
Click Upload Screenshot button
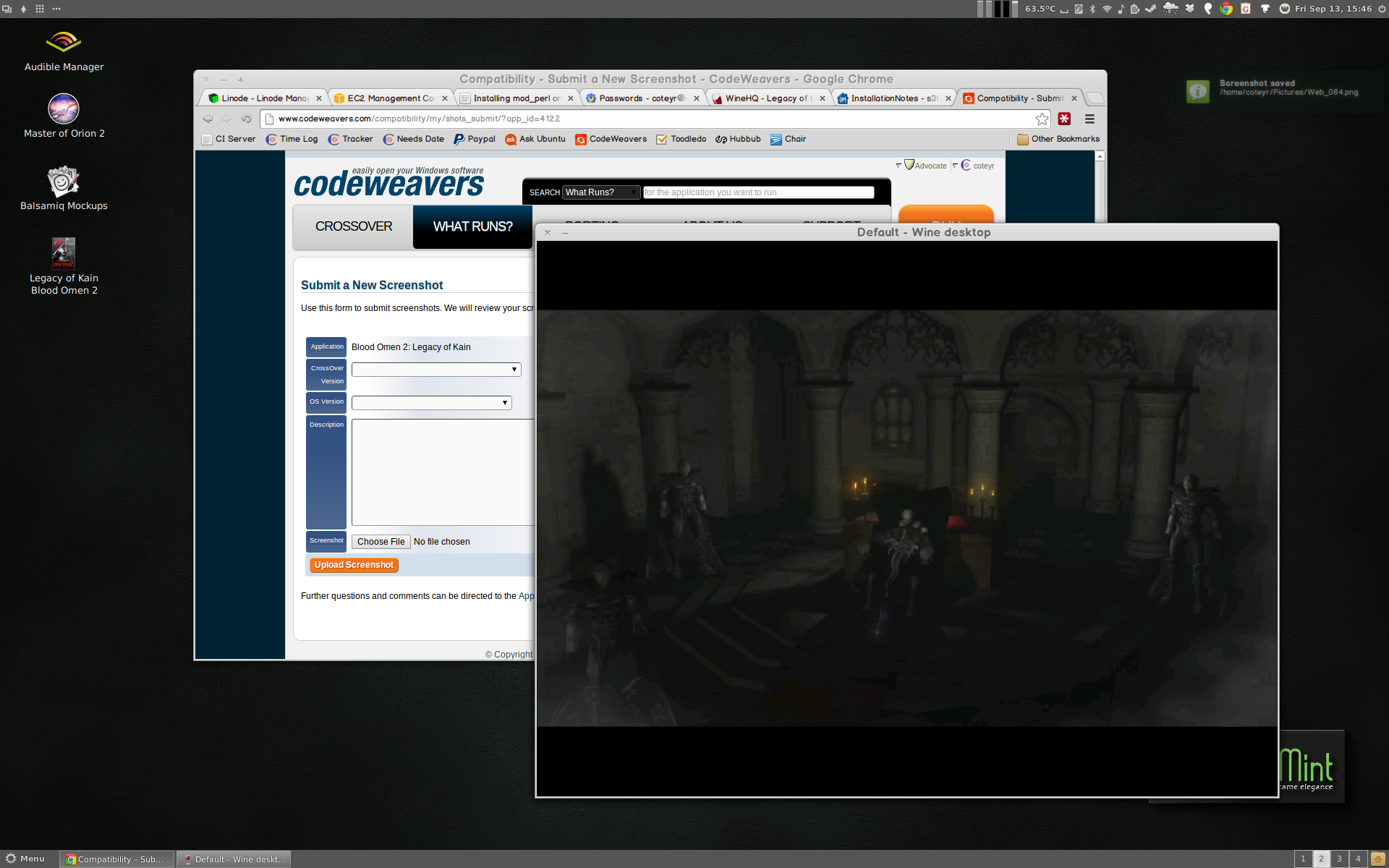pos(354,565)
